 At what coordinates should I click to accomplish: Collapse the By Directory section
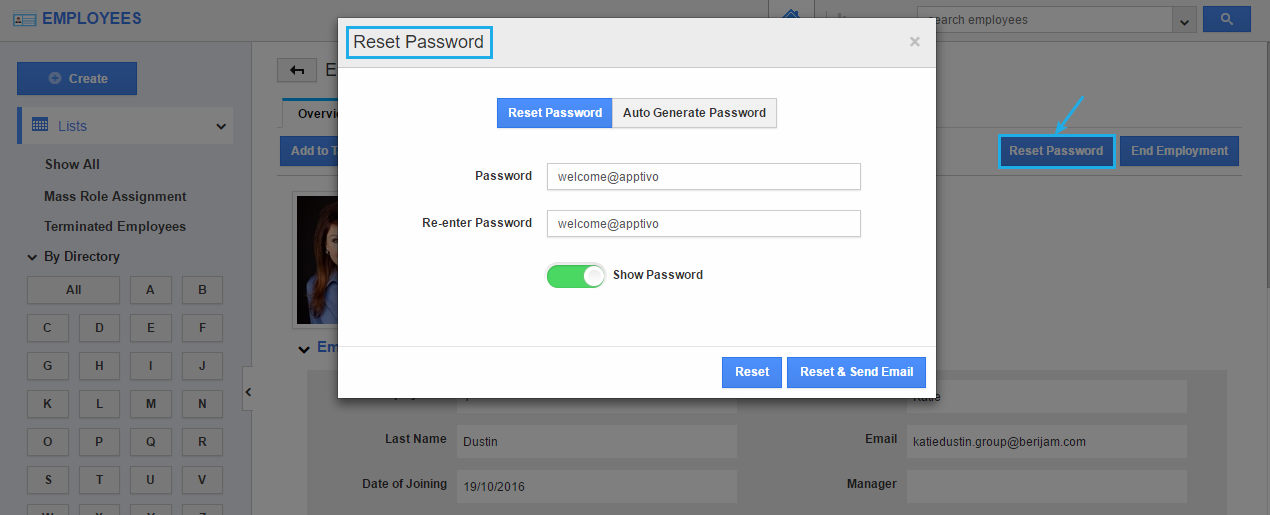coord(33,257)
